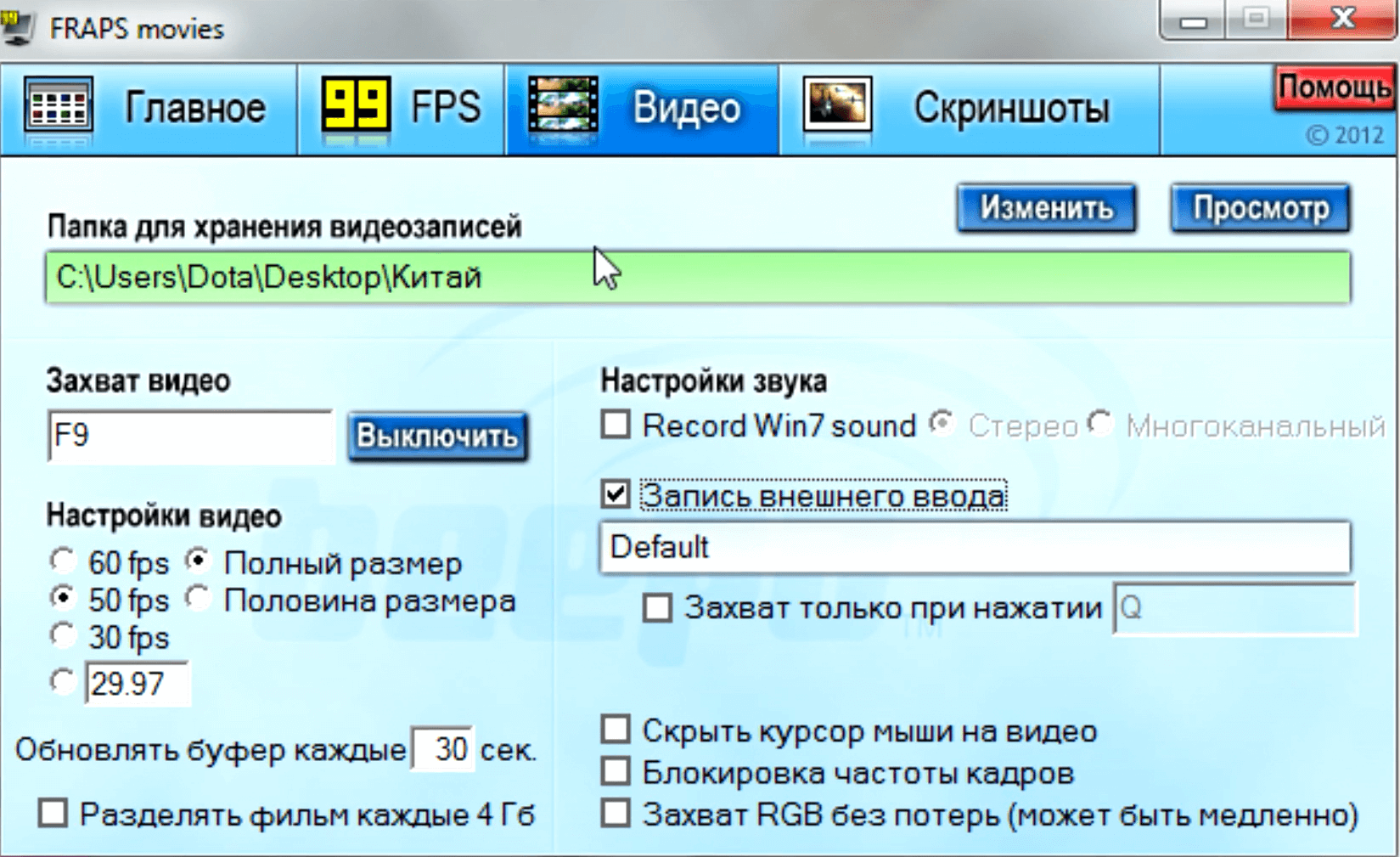Screen dimensions: 1400x857
Task: Enable Record Win7 sound checkbox
Action: click(616, 424)
